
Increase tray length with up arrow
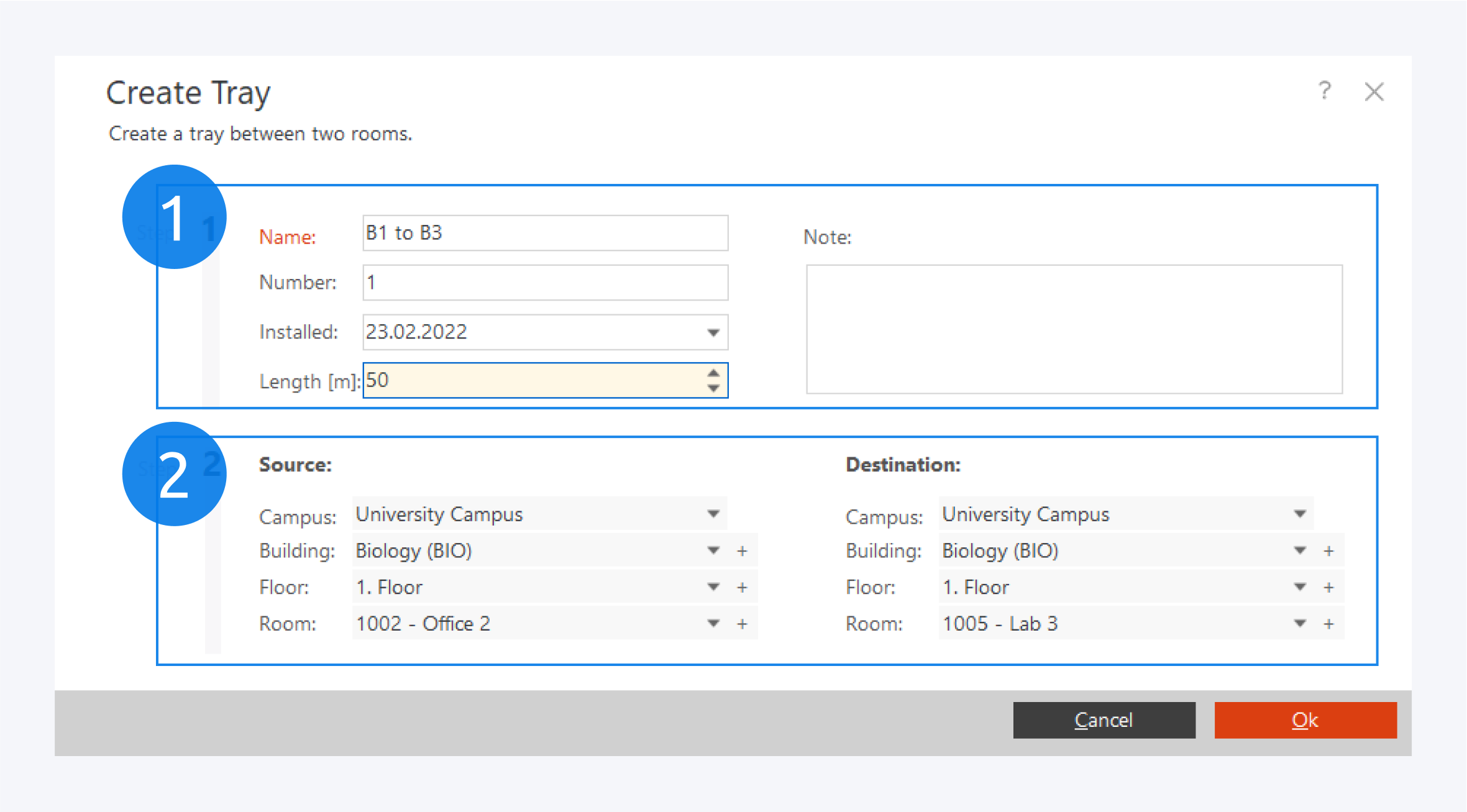click(713, 373)
